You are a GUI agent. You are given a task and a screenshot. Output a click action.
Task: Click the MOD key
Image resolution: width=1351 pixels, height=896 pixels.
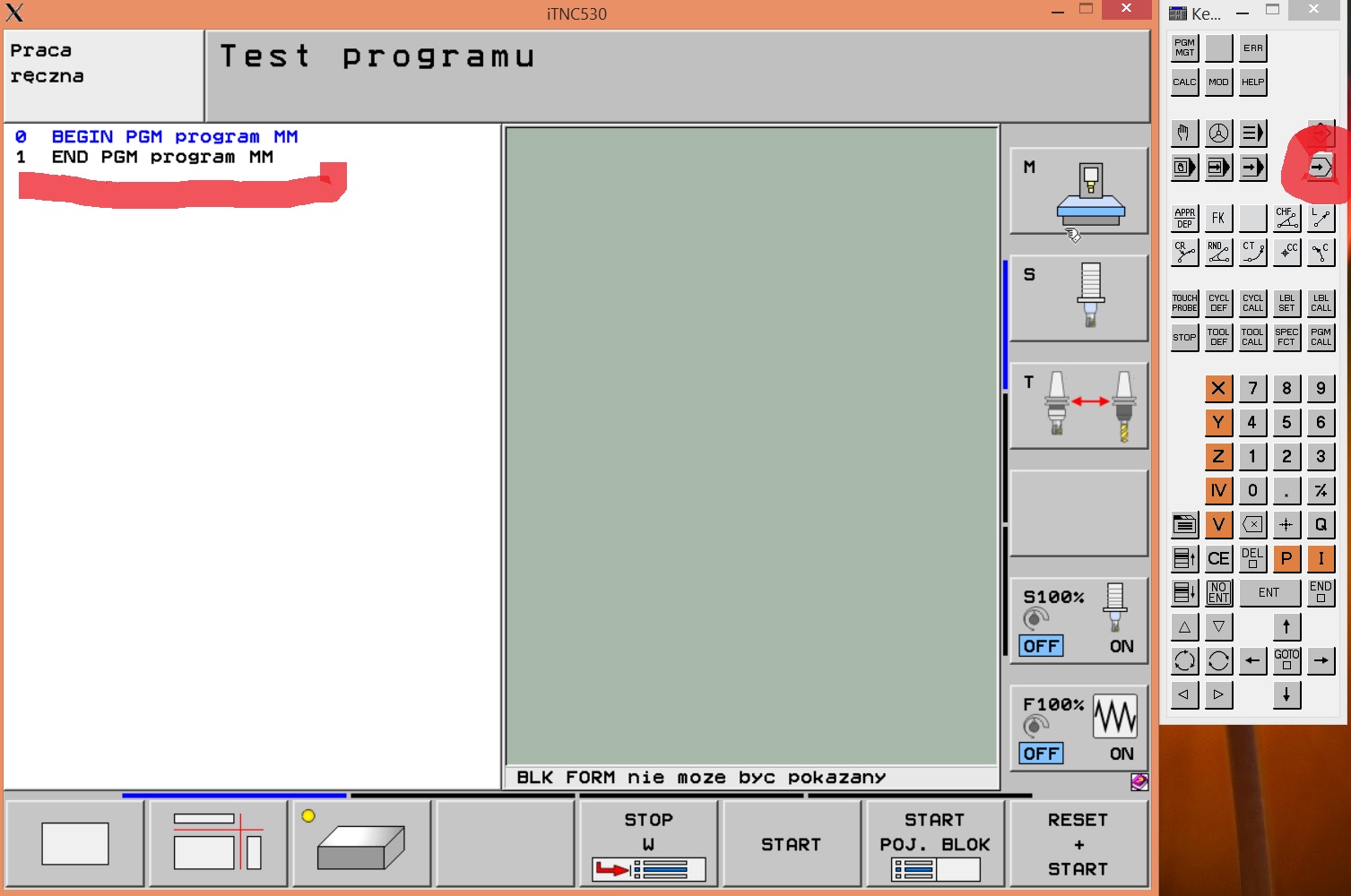click(x=1218, y=82)
